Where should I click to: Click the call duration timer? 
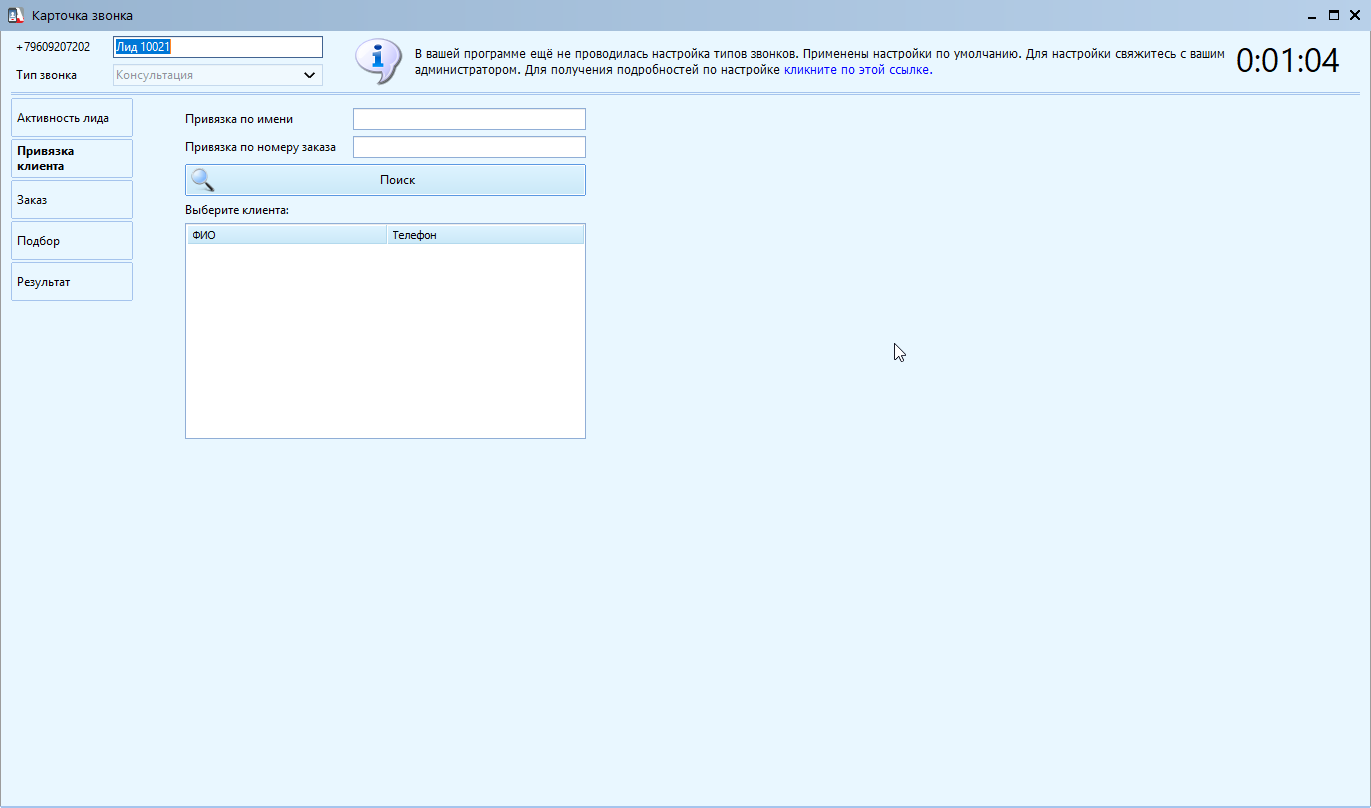coord(1287,61)
